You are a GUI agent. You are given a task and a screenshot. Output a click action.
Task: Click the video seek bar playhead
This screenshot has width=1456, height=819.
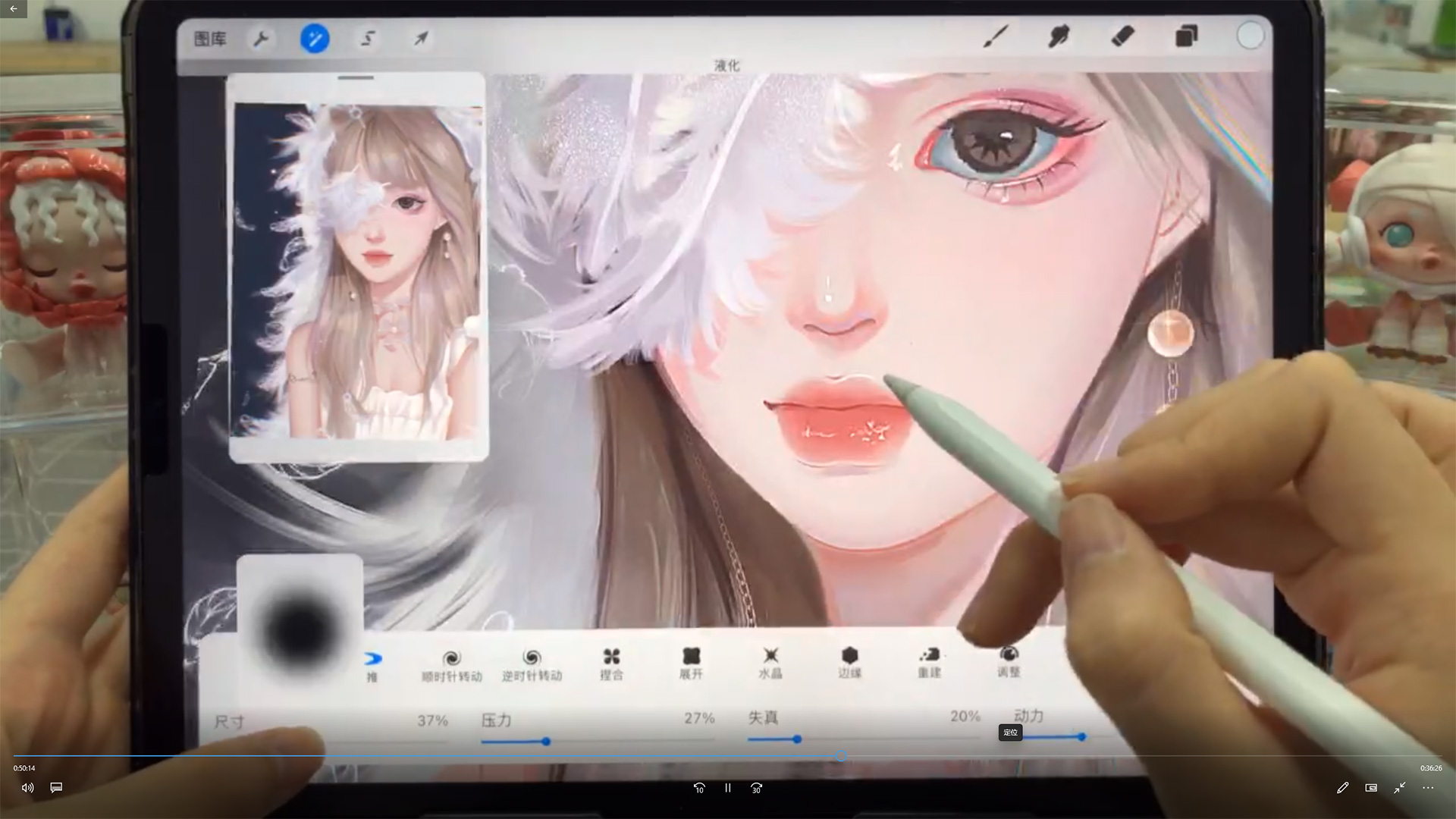(x=841, y=756)
